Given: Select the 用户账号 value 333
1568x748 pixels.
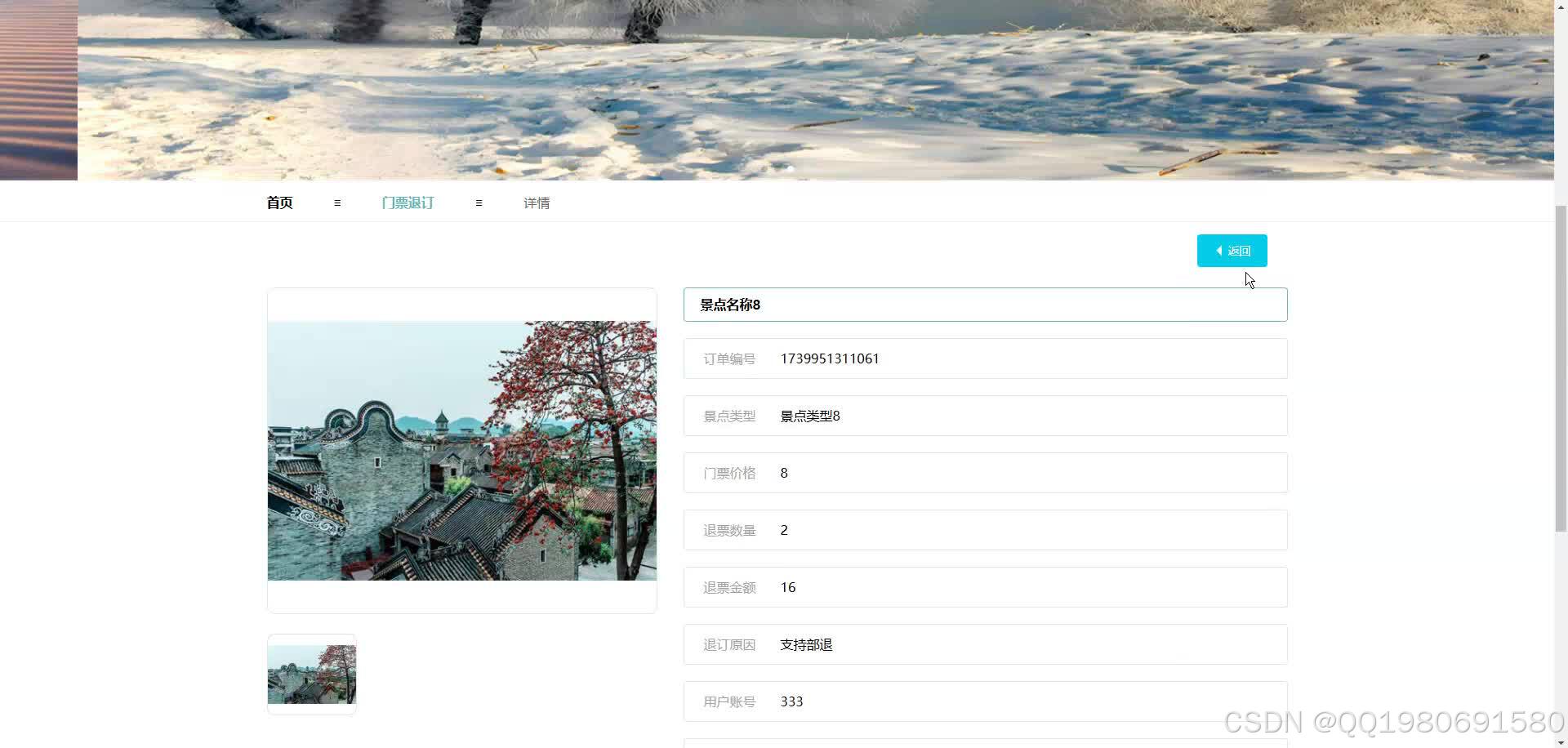Looking at the screenshot, I should coord(791,701).
